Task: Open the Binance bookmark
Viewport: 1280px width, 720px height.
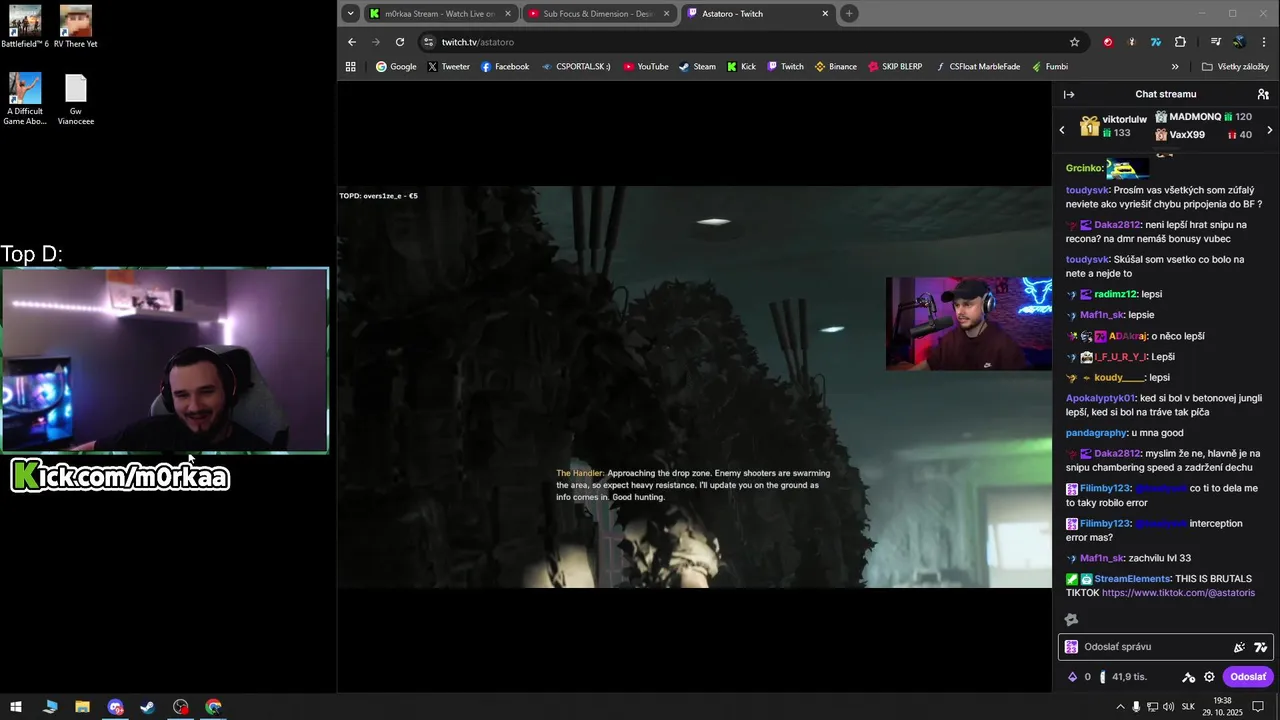Action: [x=836, y=67]
